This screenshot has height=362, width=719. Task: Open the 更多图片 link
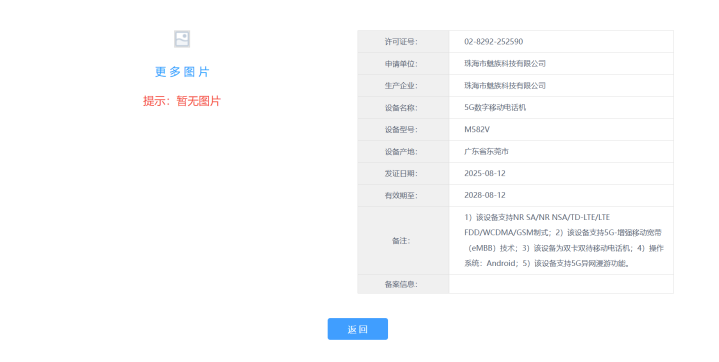pyautogui.click(x=182, y=72)
